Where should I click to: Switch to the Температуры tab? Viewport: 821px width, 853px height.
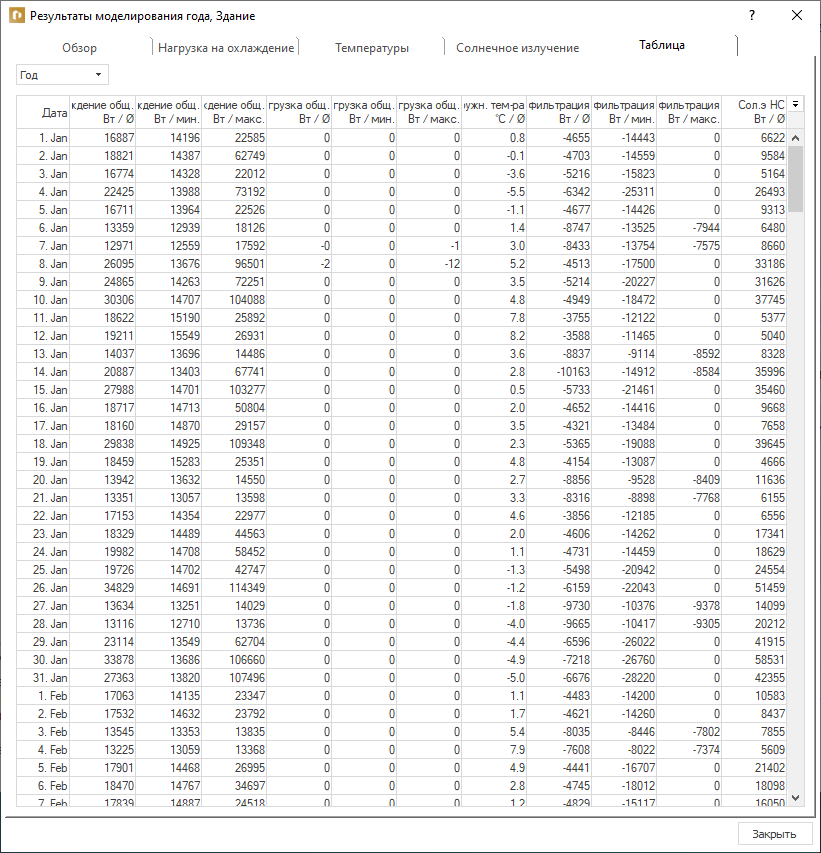372,48
